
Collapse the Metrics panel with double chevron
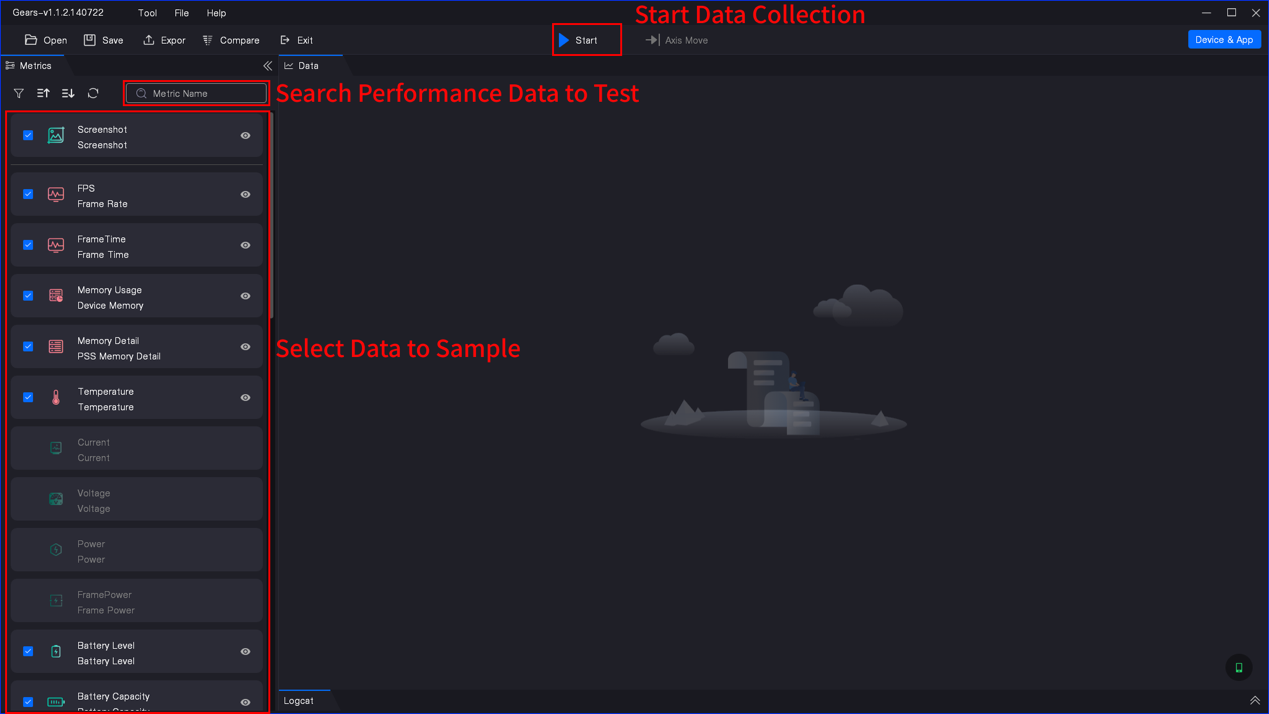pyautogui.click(x=267, y=66)
